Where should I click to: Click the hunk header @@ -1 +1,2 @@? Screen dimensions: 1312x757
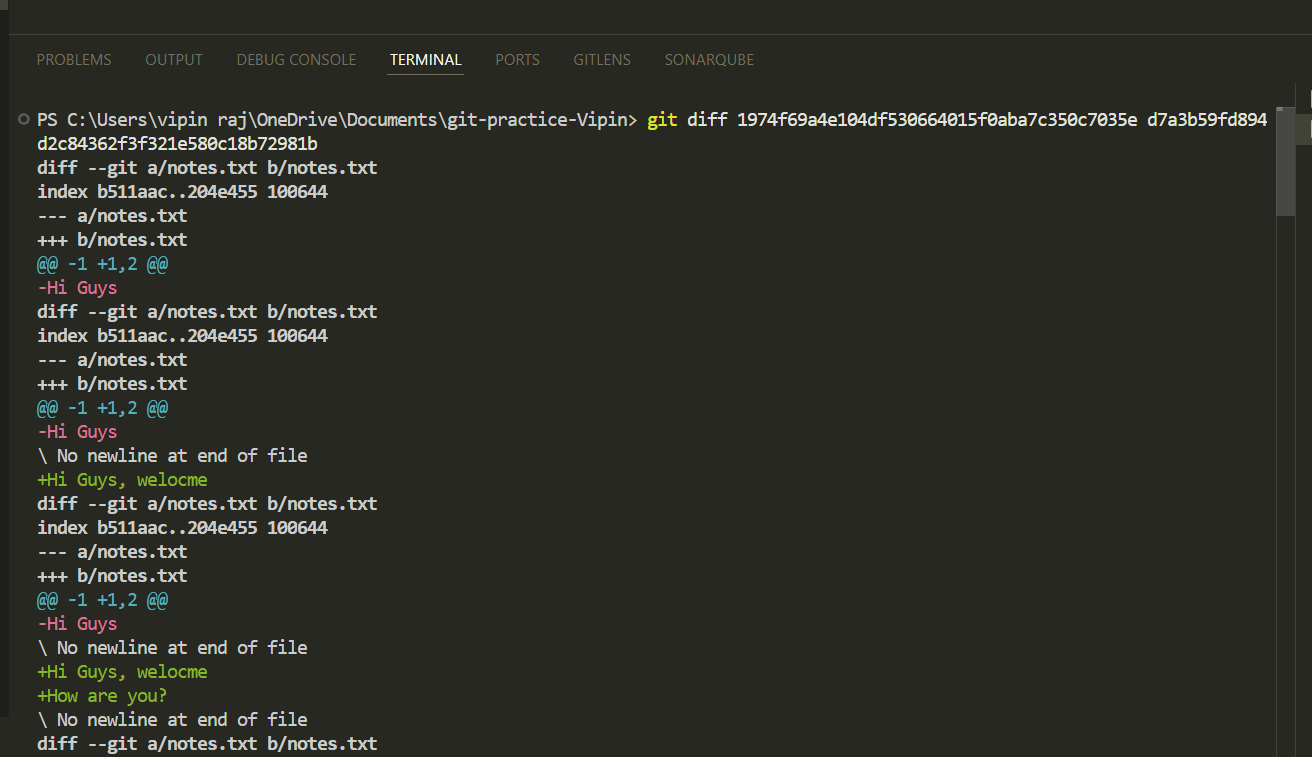click(x=102, y=263)
